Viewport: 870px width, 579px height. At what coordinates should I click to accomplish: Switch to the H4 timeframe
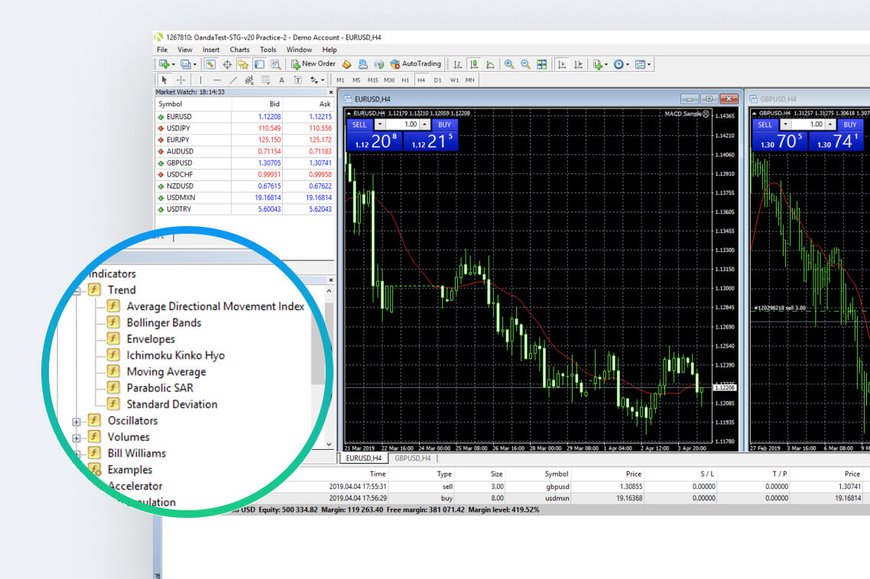click(420, 79)
